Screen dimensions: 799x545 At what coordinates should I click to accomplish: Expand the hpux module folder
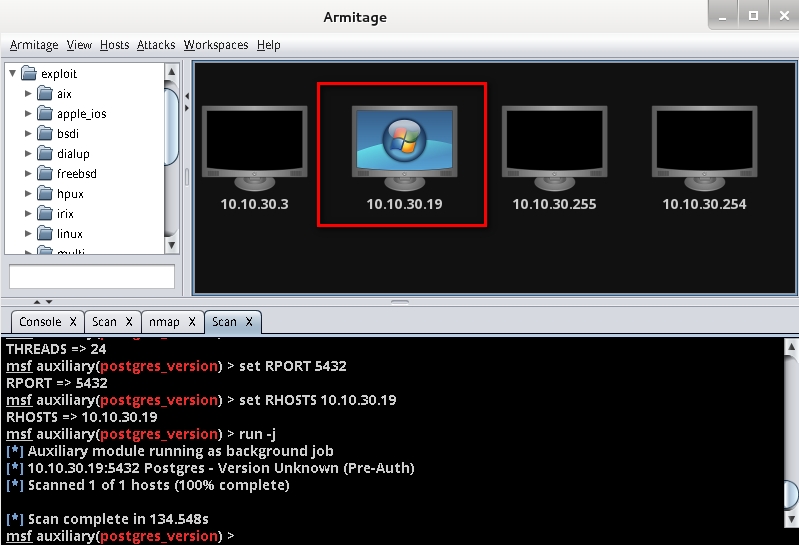[x=28, y=194]
